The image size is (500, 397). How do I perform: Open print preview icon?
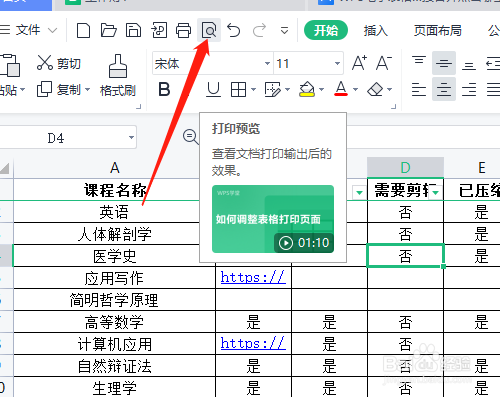pyautogui.click(x=209, y=30)
